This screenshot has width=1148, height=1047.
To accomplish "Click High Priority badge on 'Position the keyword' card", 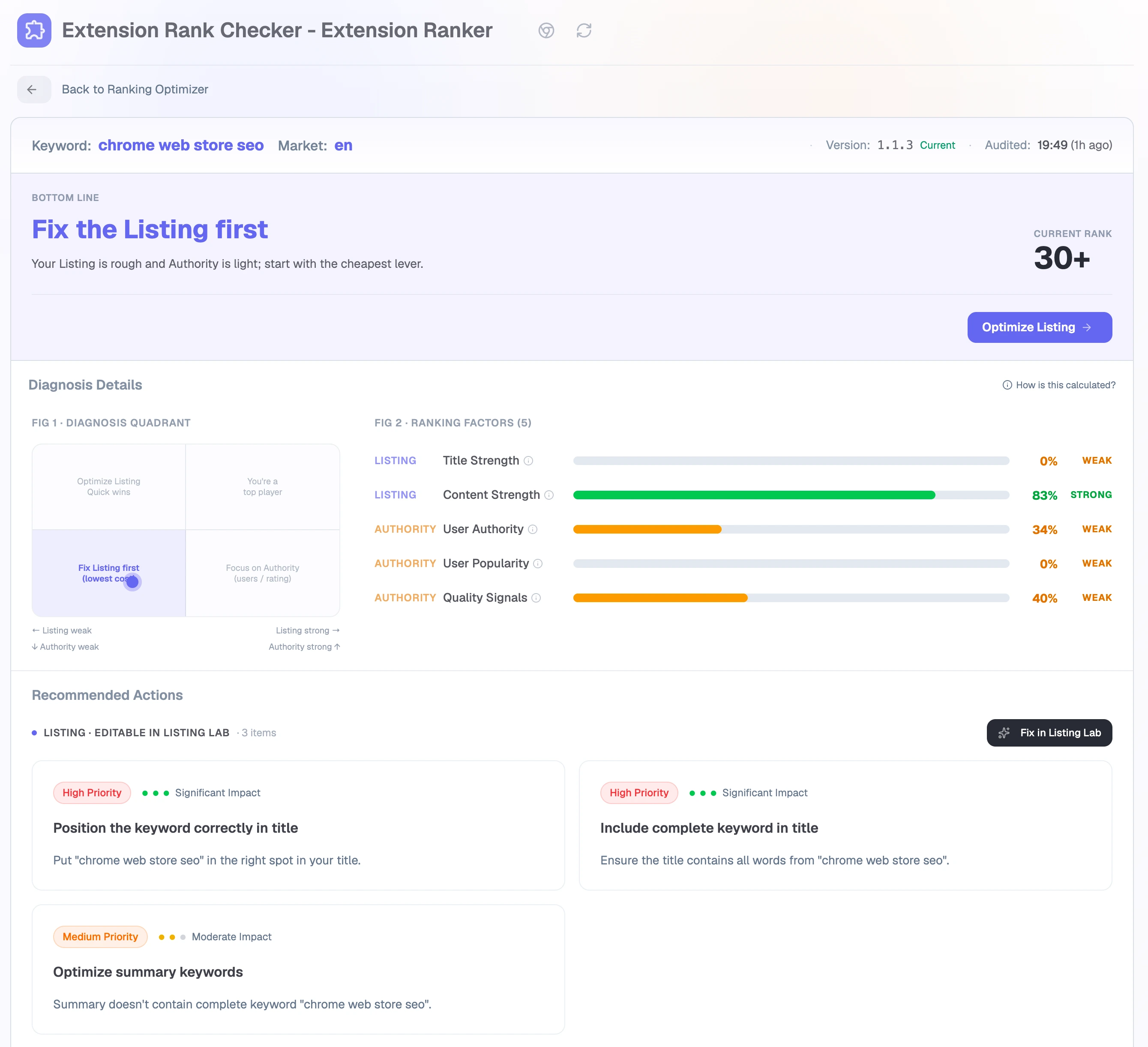I will pos(92,793).
